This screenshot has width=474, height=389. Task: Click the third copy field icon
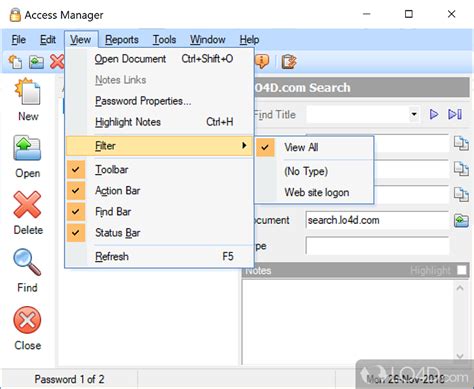[x=461, y=194]
